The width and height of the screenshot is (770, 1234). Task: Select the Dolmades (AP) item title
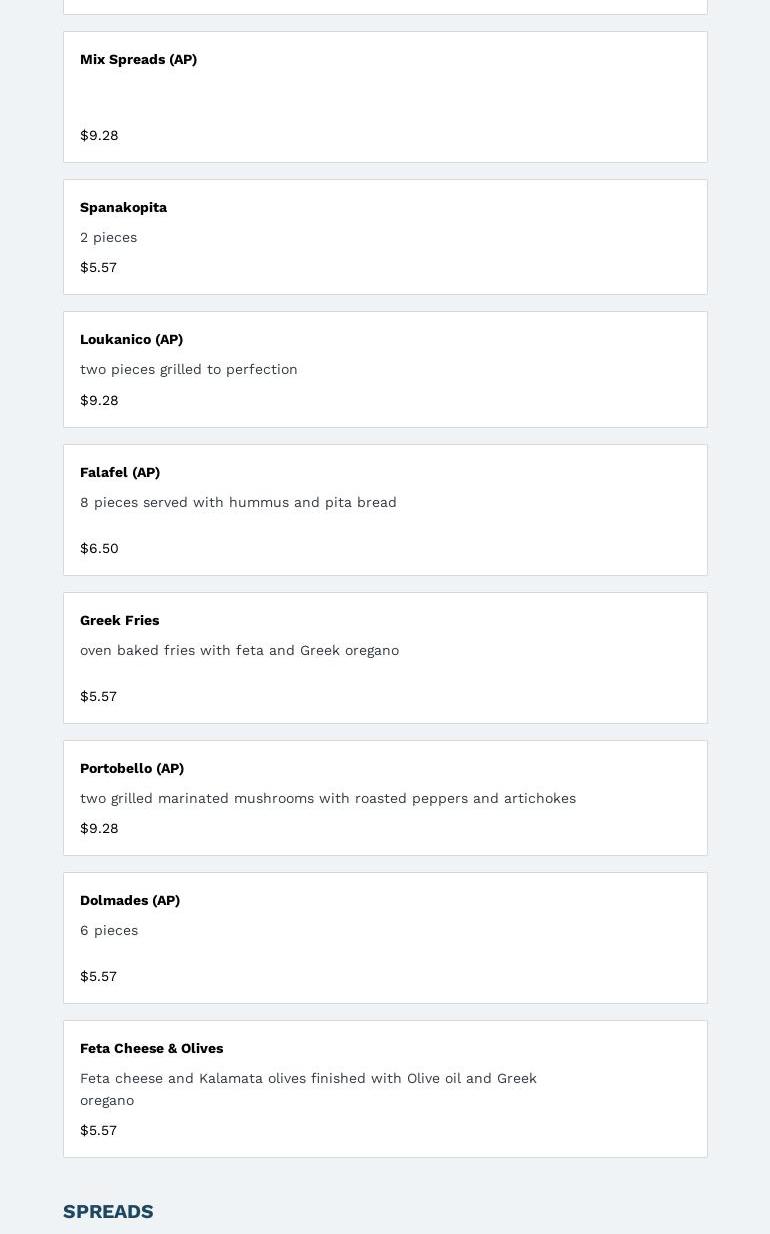[x=130, y=900]
